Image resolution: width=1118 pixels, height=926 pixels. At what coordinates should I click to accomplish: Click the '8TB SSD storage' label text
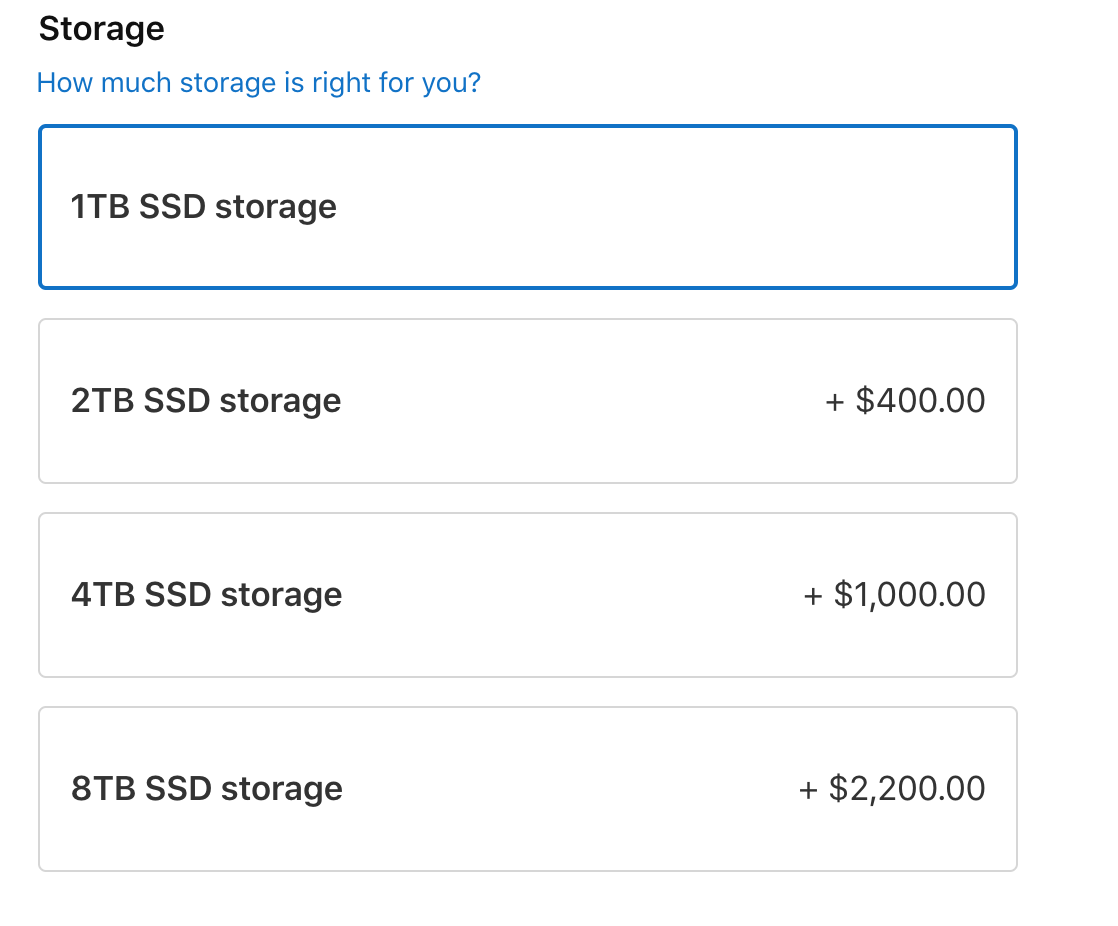click(207, 789)
